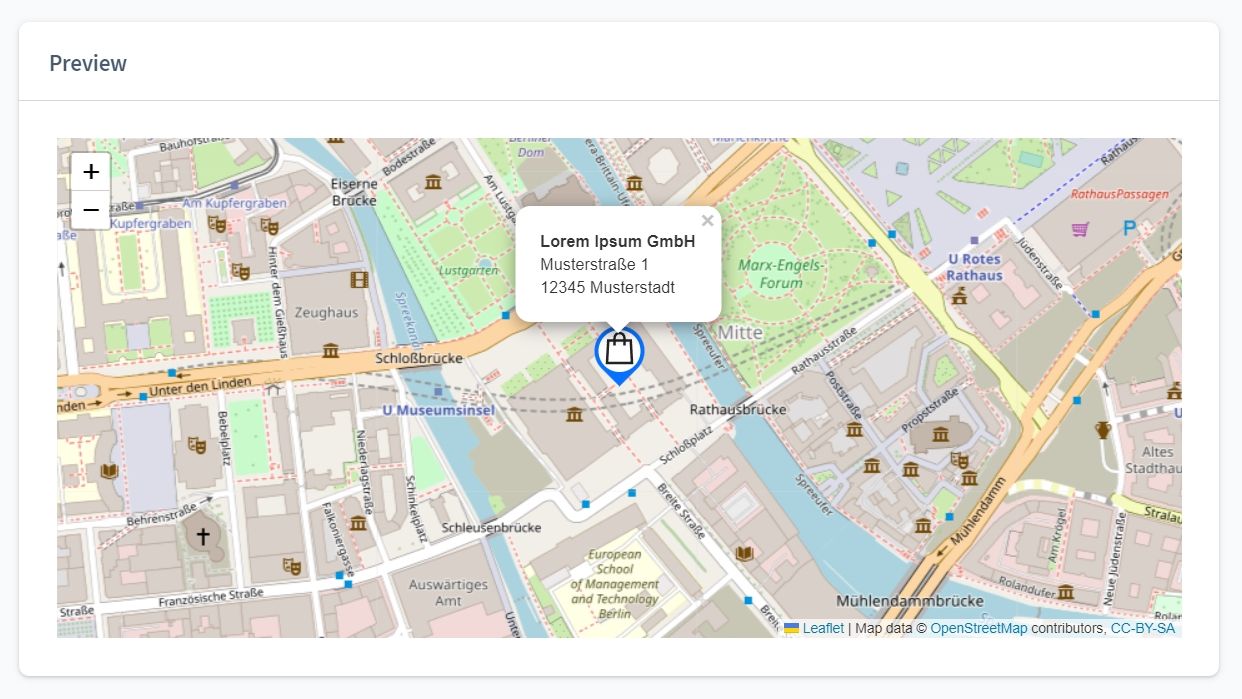
Task: Select the "Marx-Engels-Forum" label
Action: [781, 274]
